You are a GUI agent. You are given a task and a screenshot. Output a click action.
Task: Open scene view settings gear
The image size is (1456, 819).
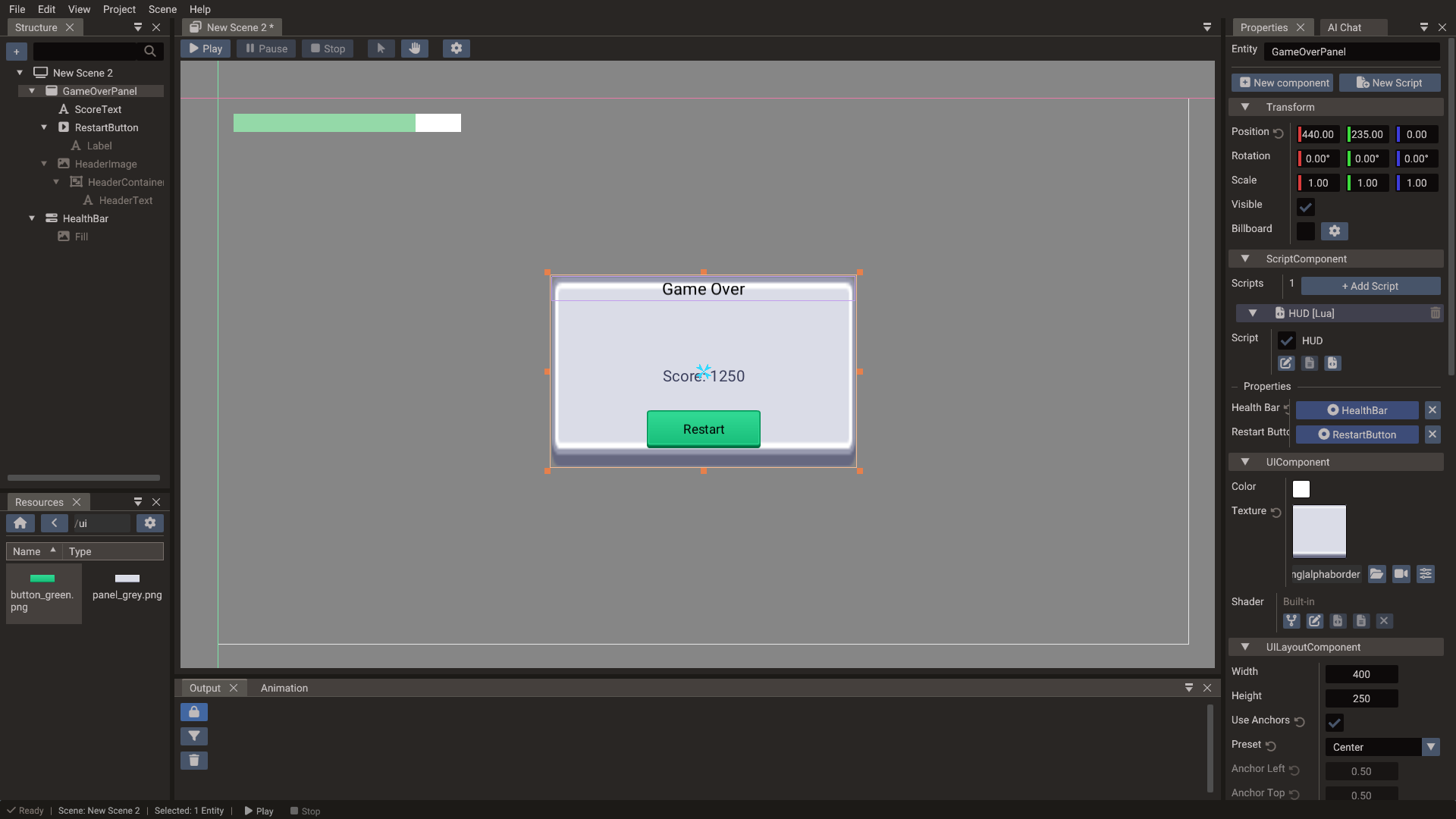[x=456, y=49]
